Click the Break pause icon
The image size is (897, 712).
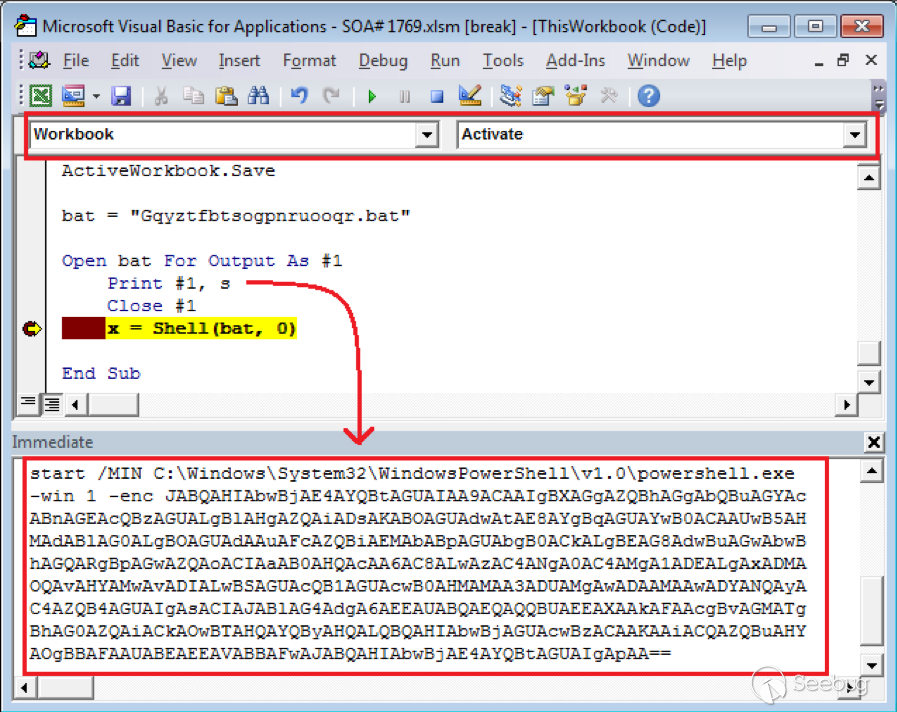tap(404, 96)
